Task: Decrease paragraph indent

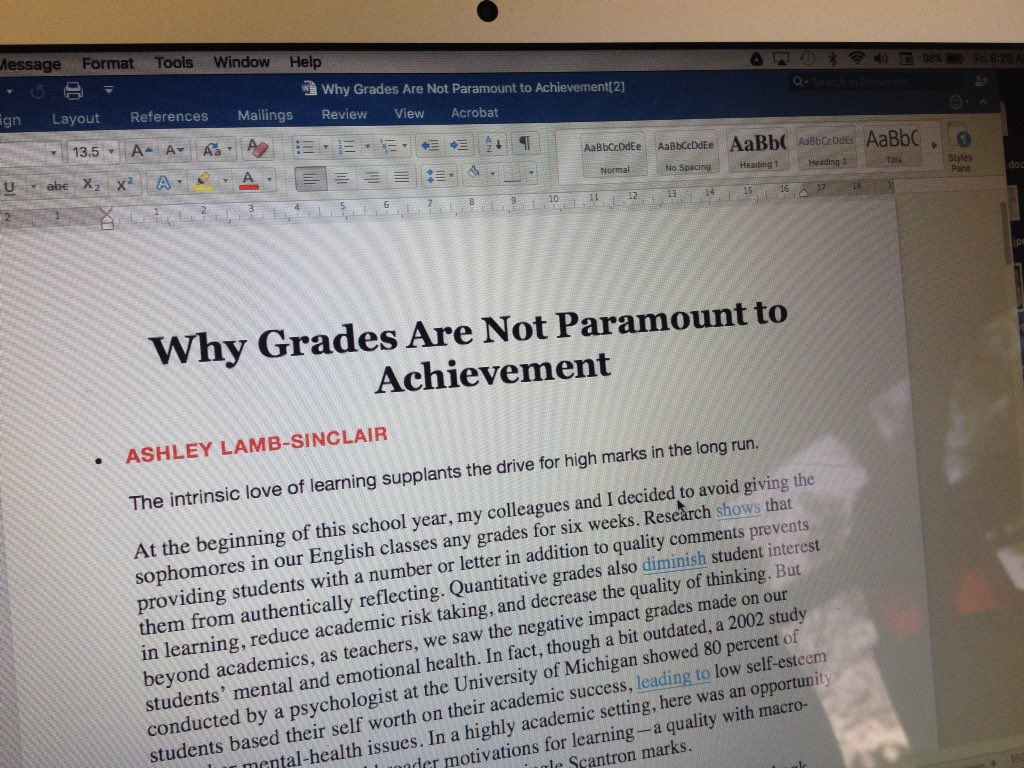Action: 429,146
